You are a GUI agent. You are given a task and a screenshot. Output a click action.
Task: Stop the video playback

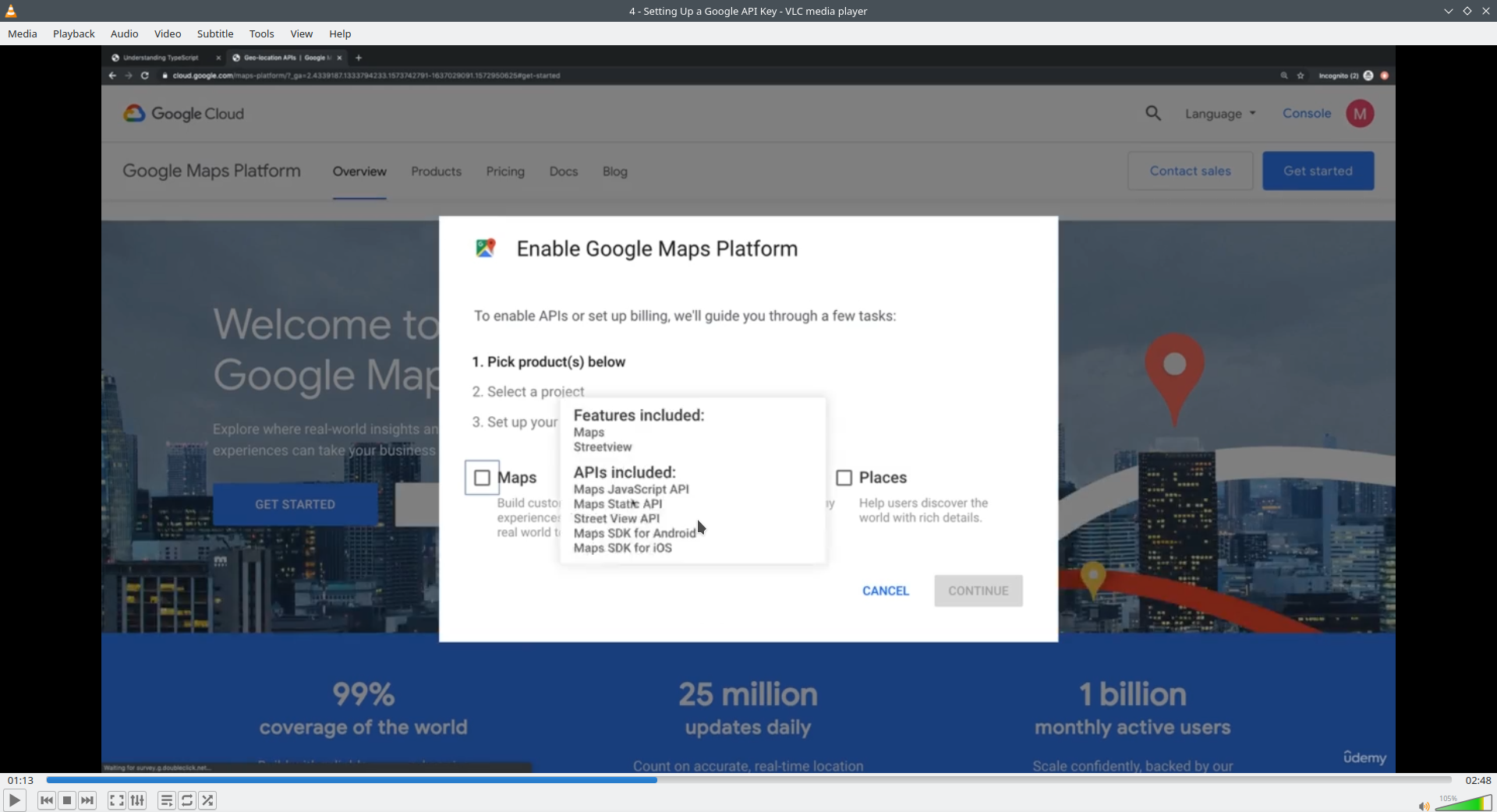(x=67, y=800)
